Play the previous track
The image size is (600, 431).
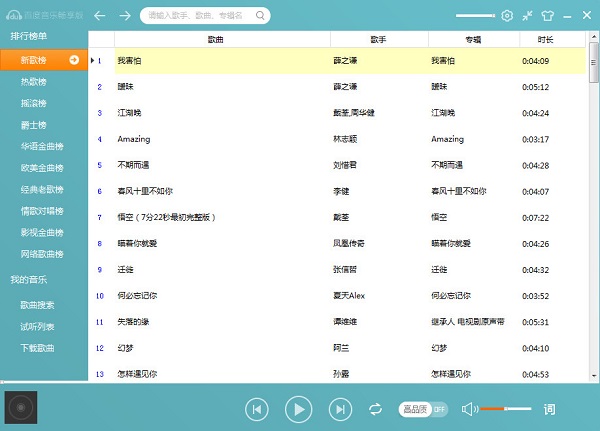click(257, 408)
